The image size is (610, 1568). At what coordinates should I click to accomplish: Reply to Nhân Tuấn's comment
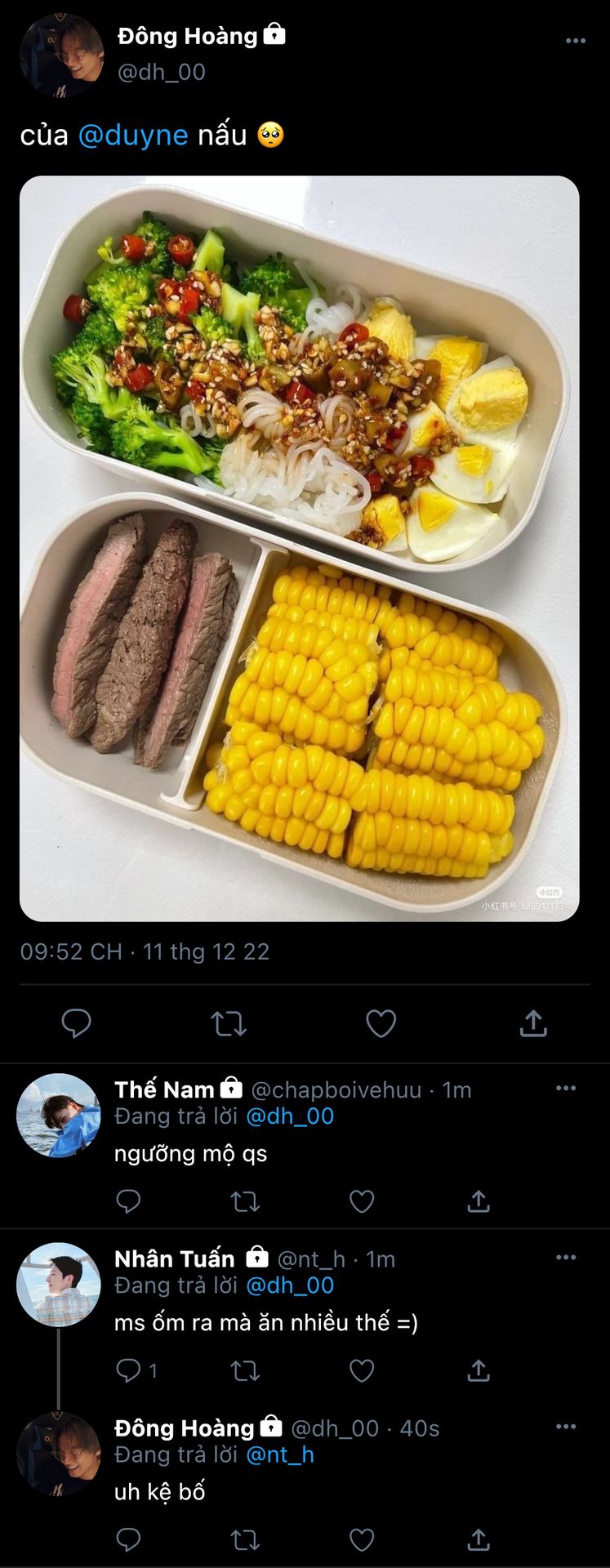click(x=129, y=1370)
